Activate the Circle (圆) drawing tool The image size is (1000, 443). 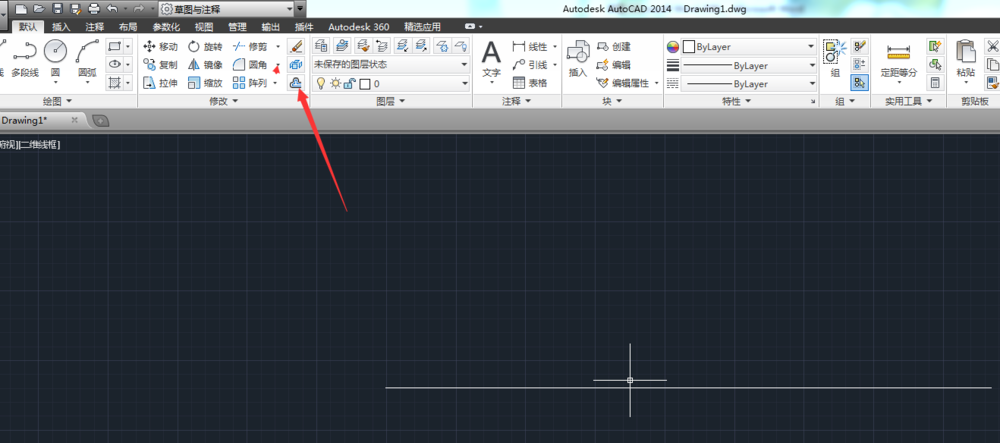coord(56,54)
